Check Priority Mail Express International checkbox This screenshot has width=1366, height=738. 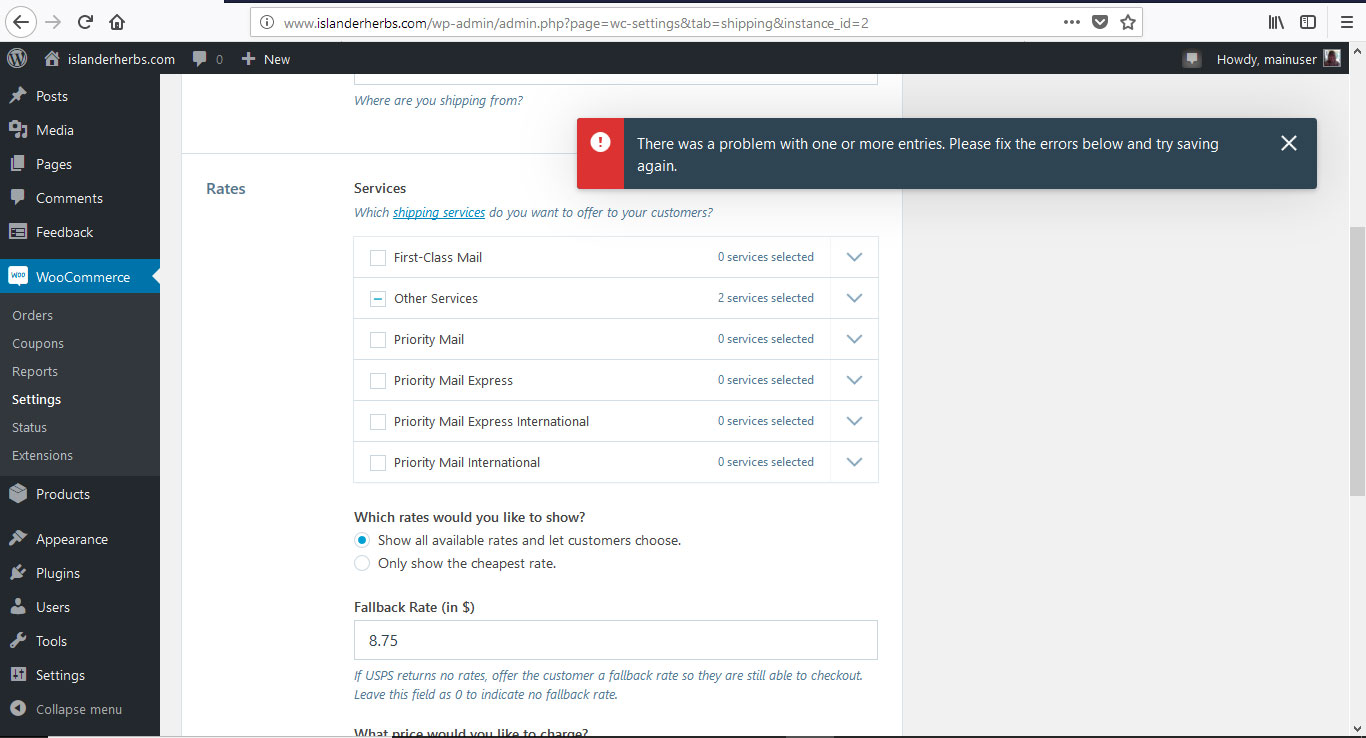(378, 422)
